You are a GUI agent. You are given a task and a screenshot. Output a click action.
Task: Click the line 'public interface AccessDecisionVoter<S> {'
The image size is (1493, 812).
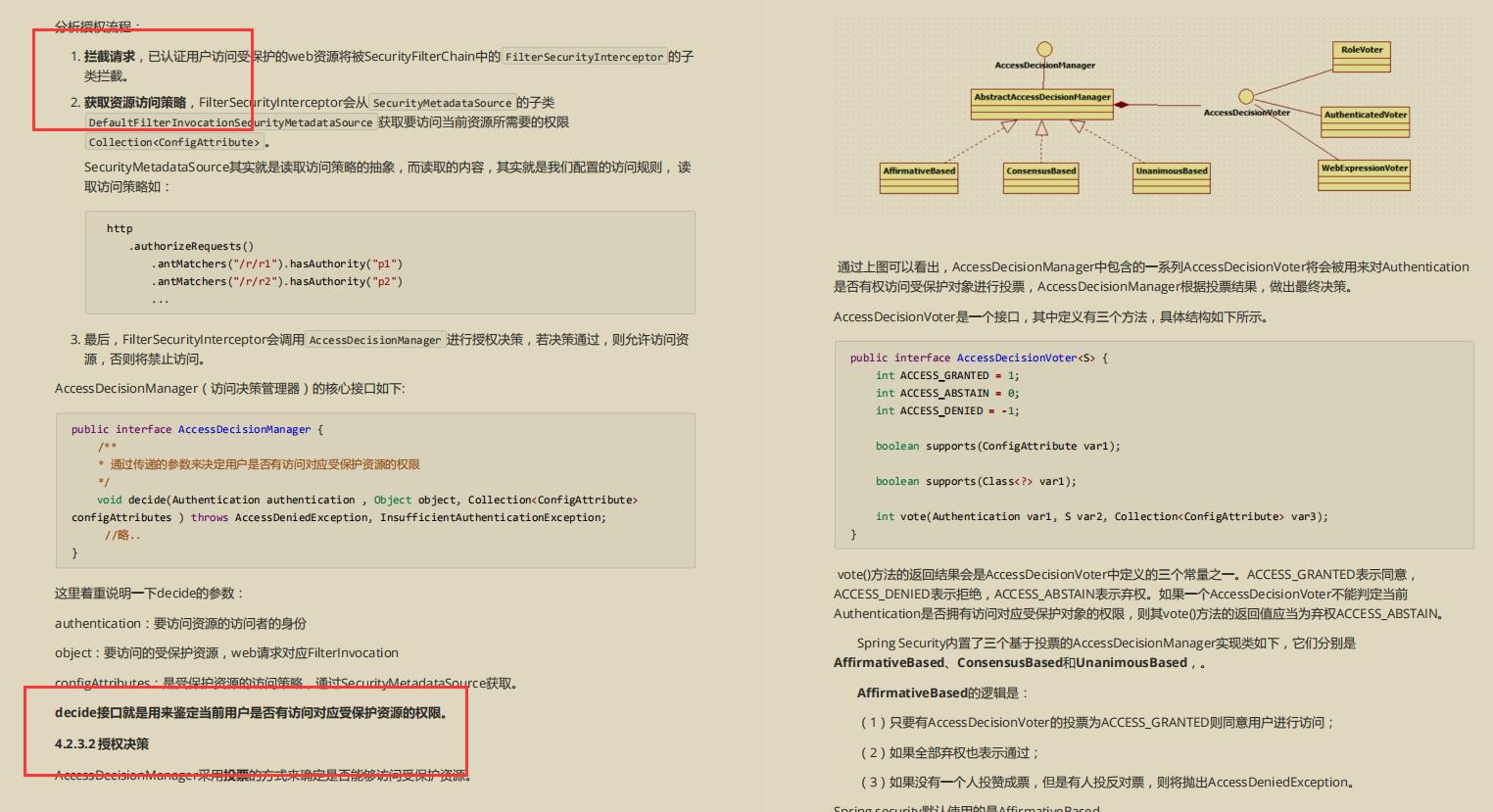[x=979, y=358]
